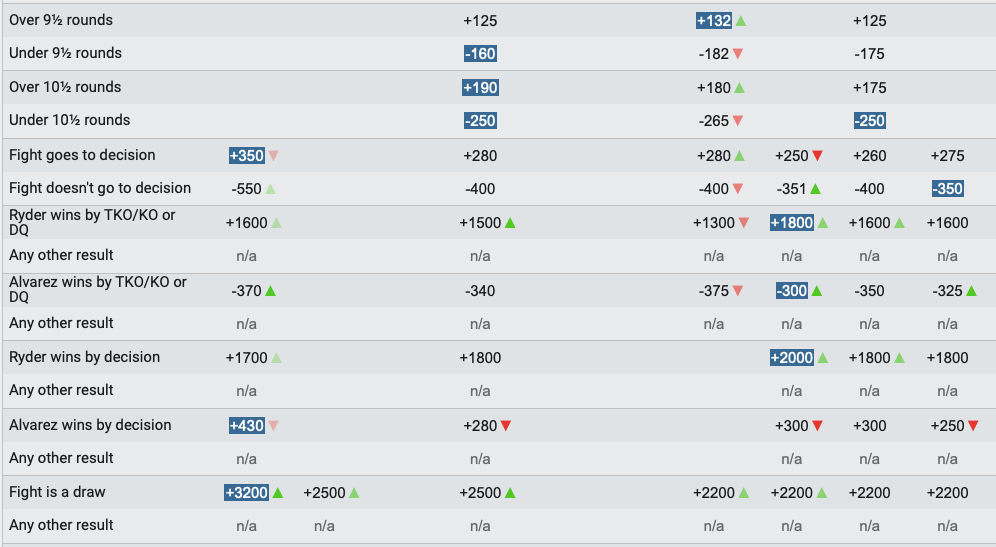Click green arrow next to +3200 draw odds
Image resolution: width=996 pixels, height=547 pixels.
(278, 492)
